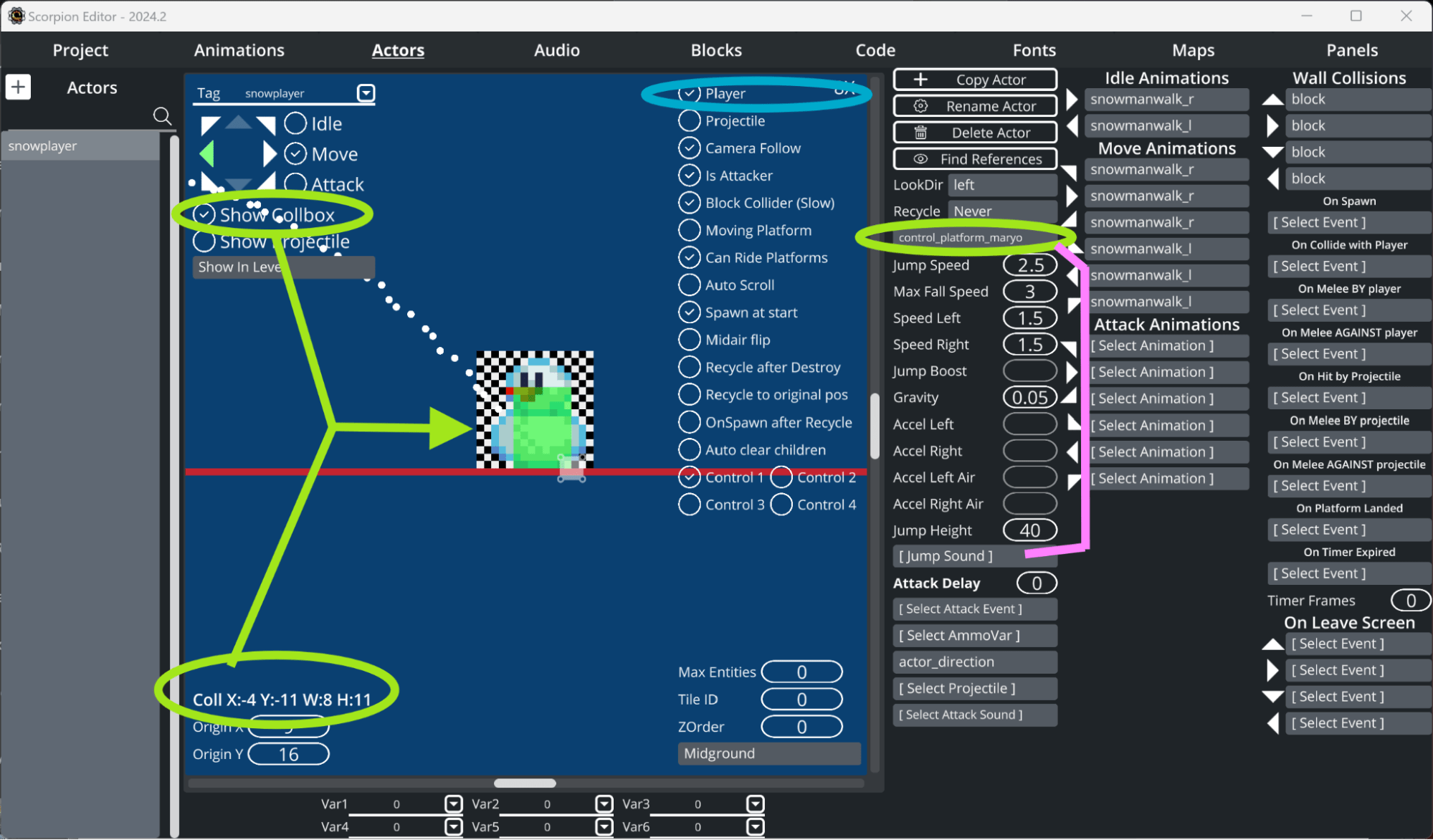
Task: Open the Tag snowplayer dropdown
Action: [366, 93]
